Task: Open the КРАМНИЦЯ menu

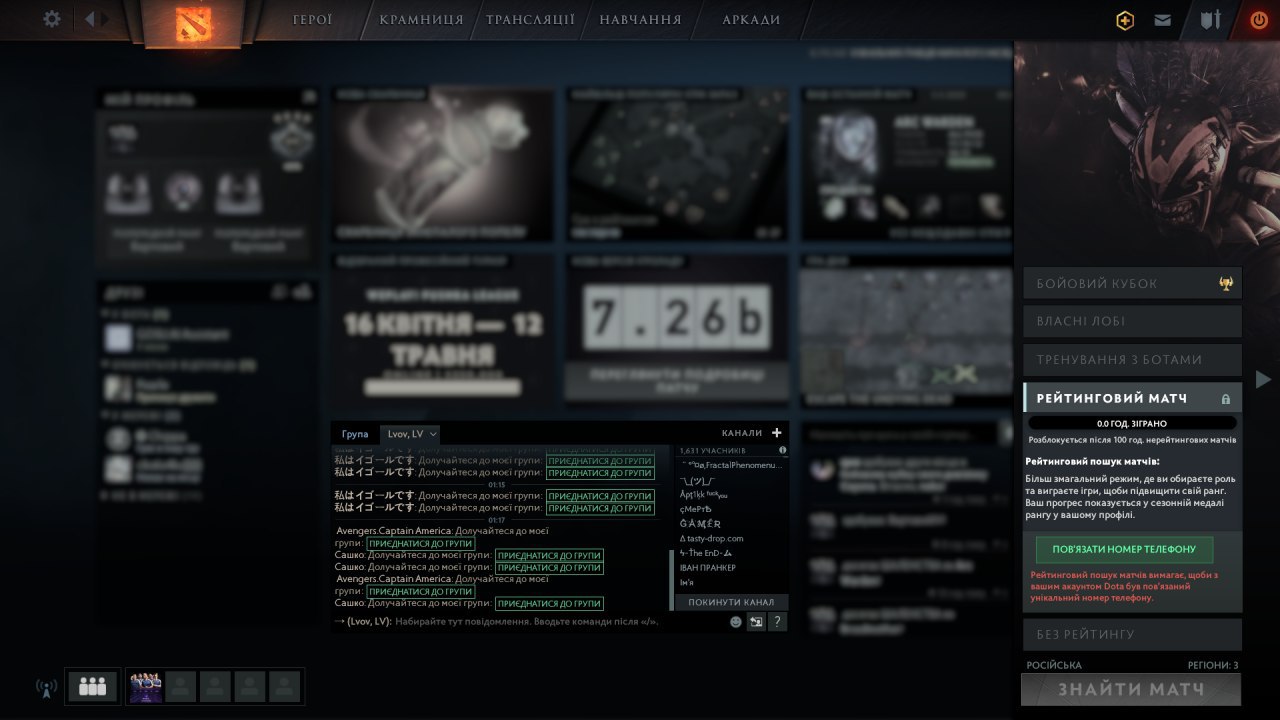Action: [x=421, y=19]
